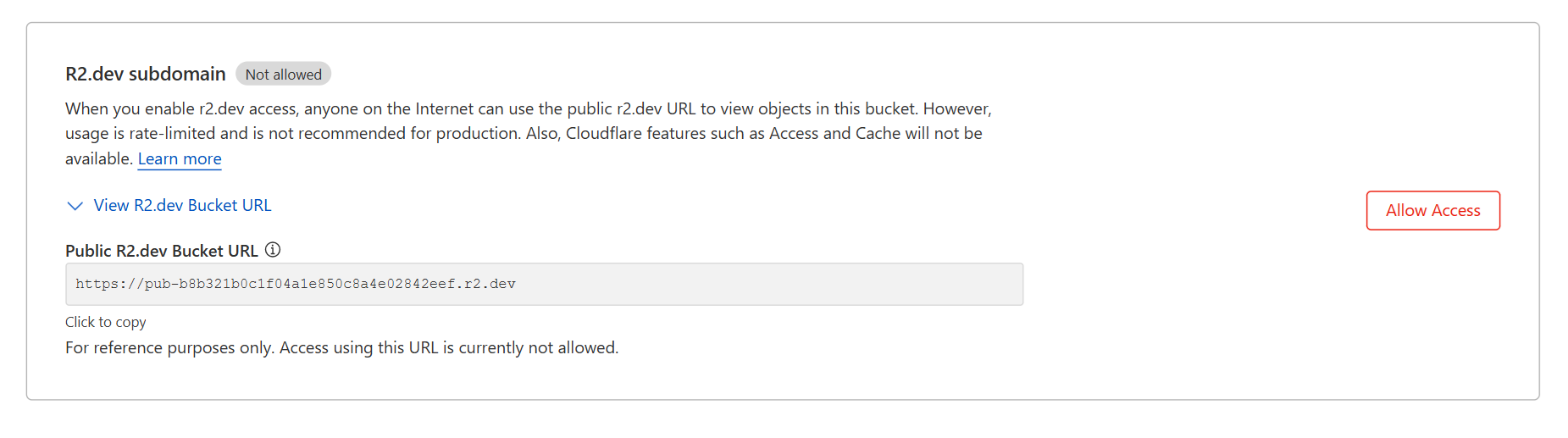Click the 'For reference purposes only' note
The width and height of the screenshot is (1568, 438).
click(x=169, y=348)
